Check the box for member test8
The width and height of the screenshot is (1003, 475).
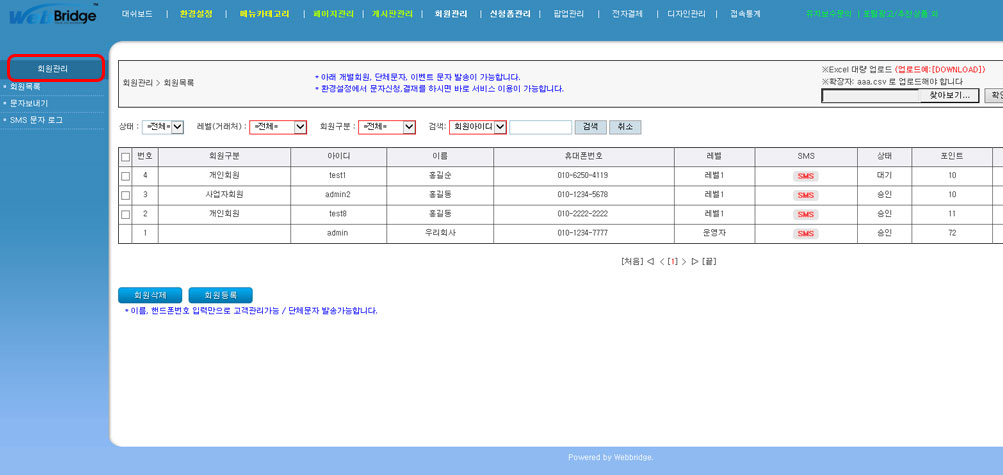click(125, 214)
